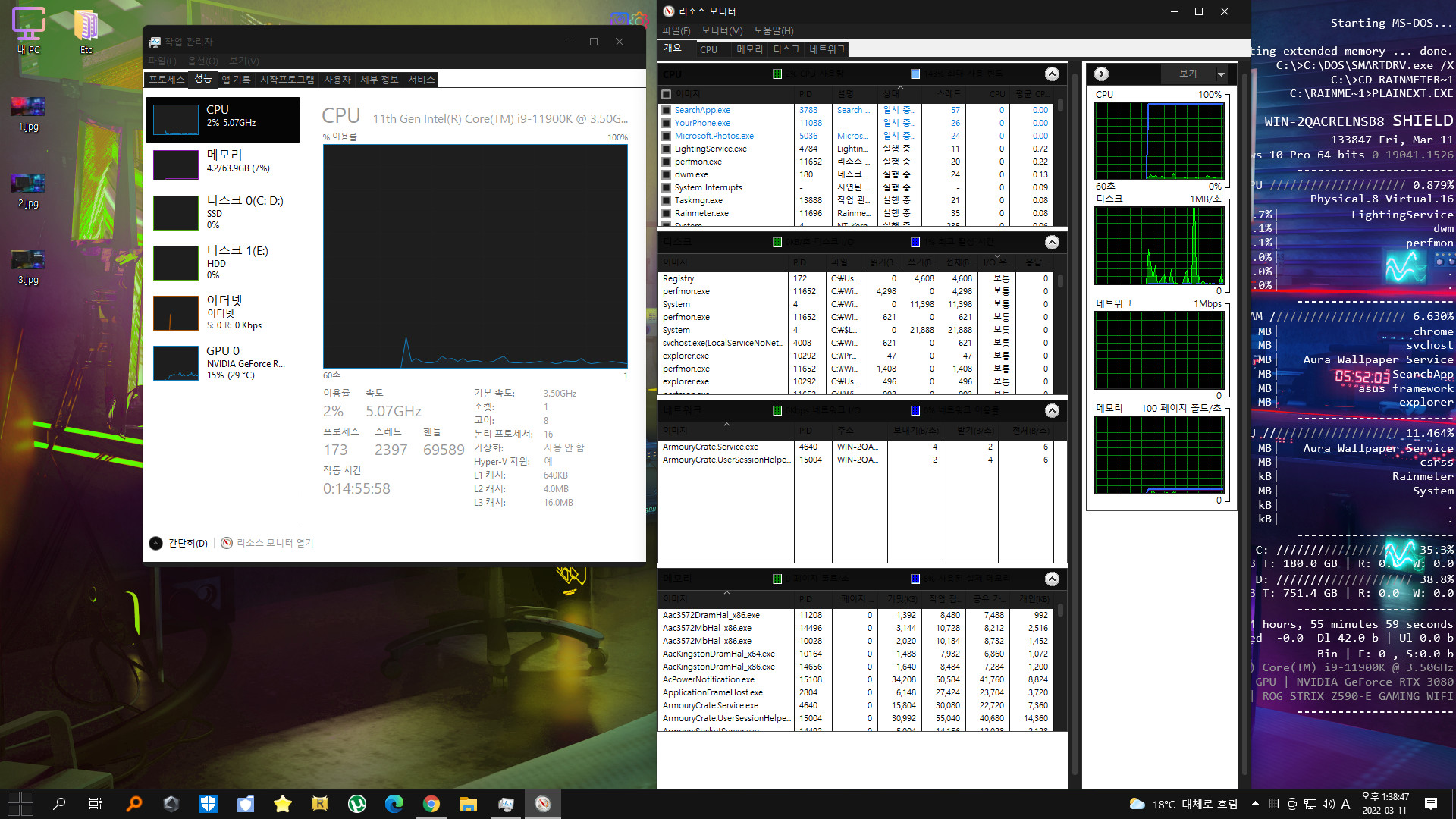Open File Explorer from the taskbar
Viewport: 1456px width, 819px height.
[469, 804]
